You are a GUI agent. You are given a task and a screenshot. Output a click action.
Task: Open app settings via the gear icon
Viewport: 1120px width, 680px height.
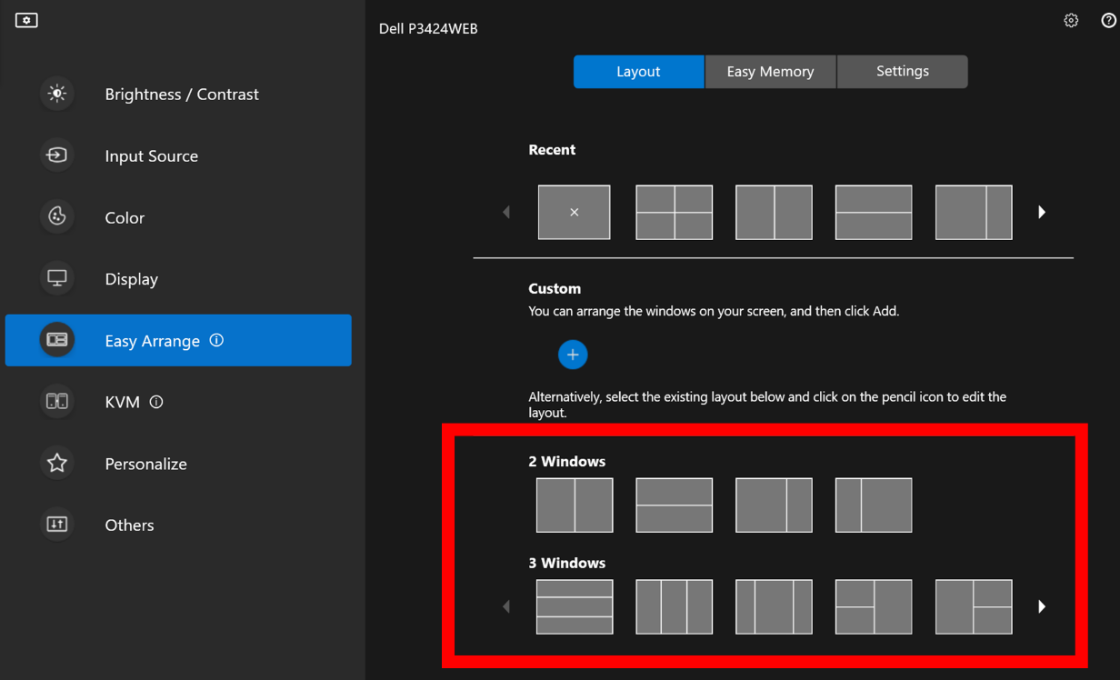[x=1071, y=20]
